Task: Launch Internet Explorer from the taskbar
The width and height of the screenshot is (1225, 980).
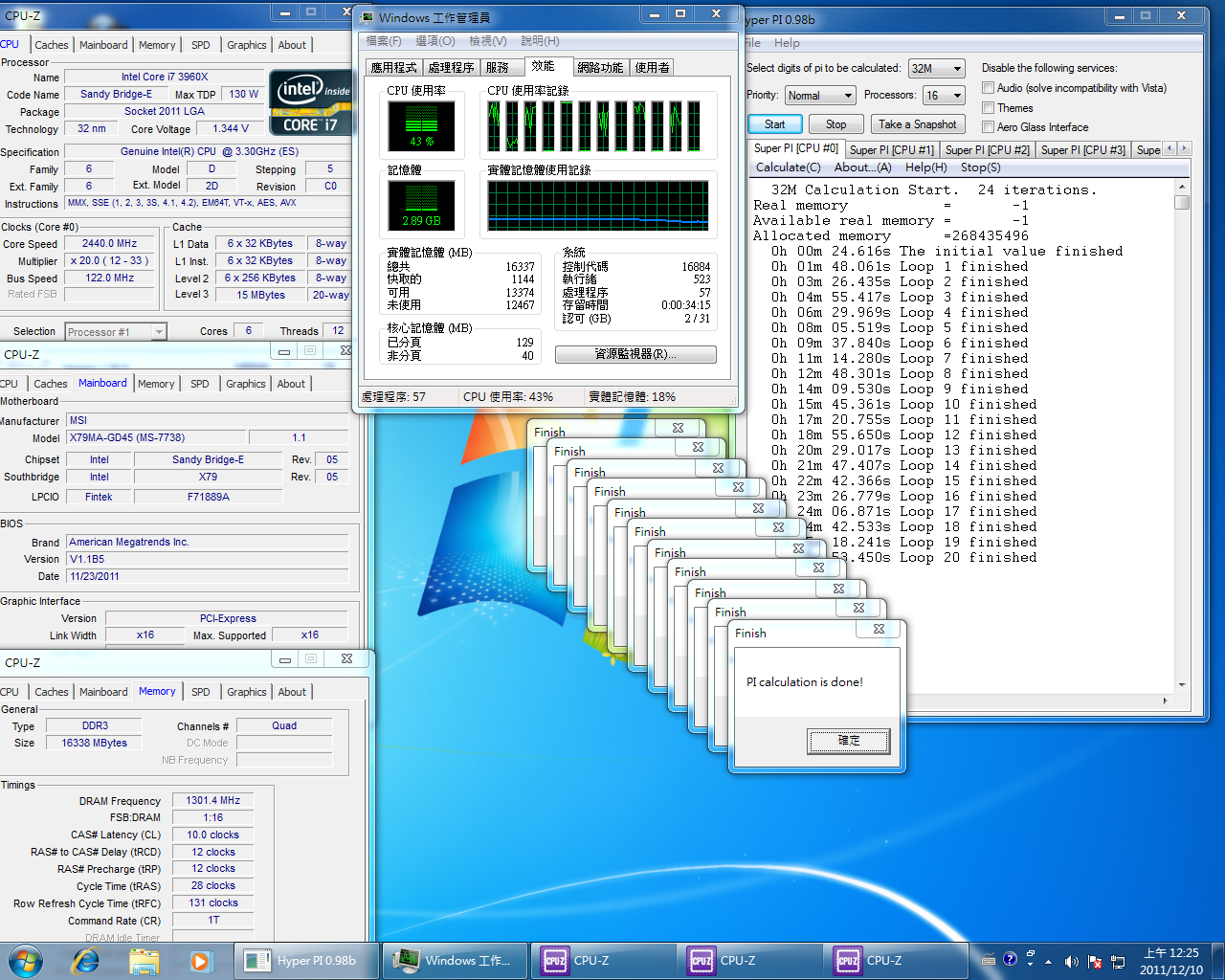Action: point(86,961)
